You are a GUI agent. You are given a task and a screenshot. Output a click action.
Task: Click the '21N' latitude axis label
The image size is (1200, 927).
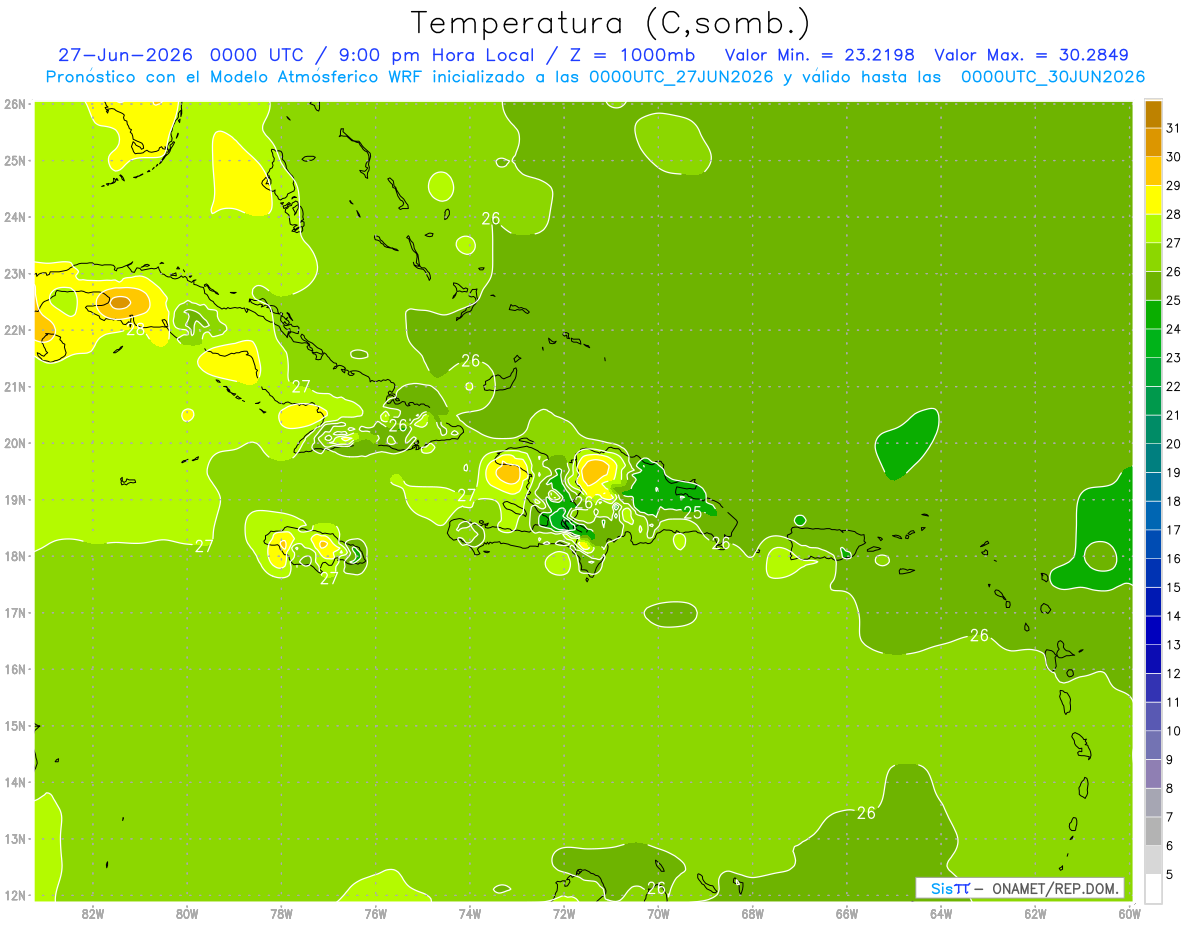pos(16,386)
